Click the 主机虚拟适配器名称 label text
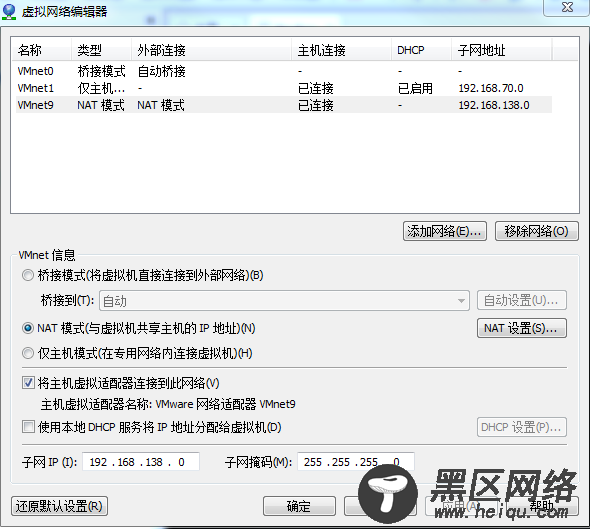The image size is (590, 529). coord(96,404)
